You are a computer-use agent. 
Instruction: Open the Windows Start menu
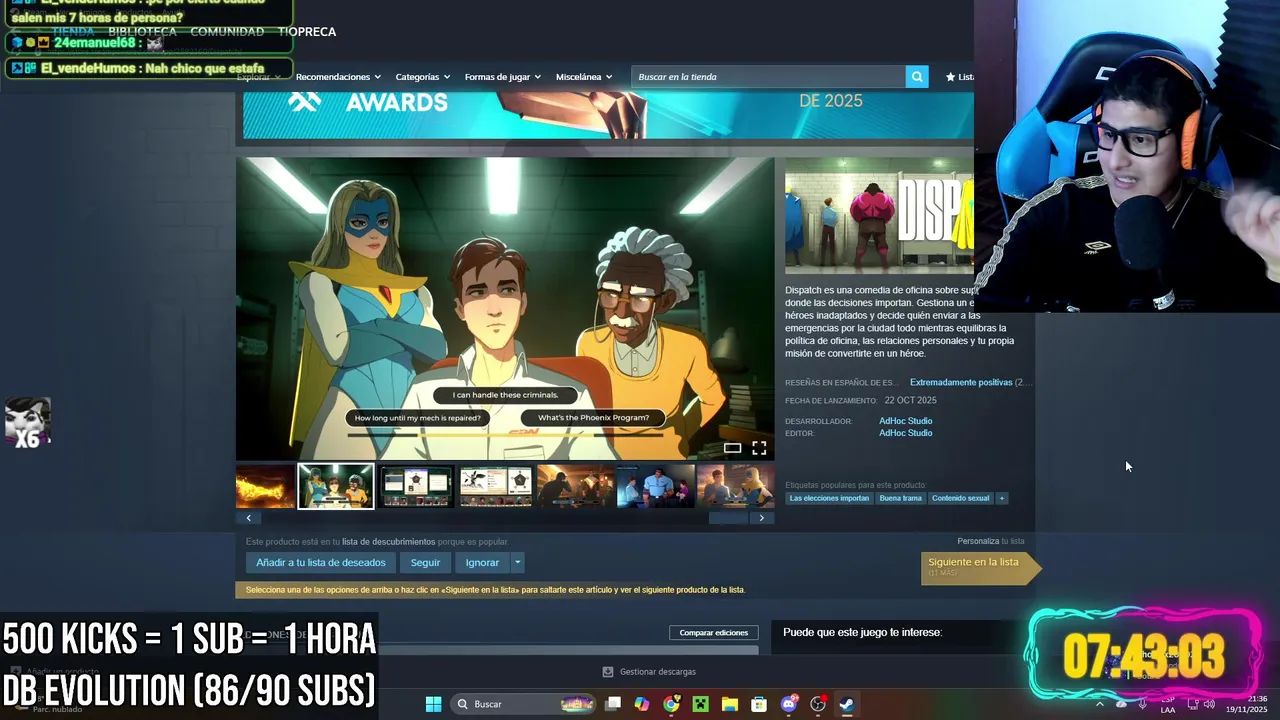(433, 704)
